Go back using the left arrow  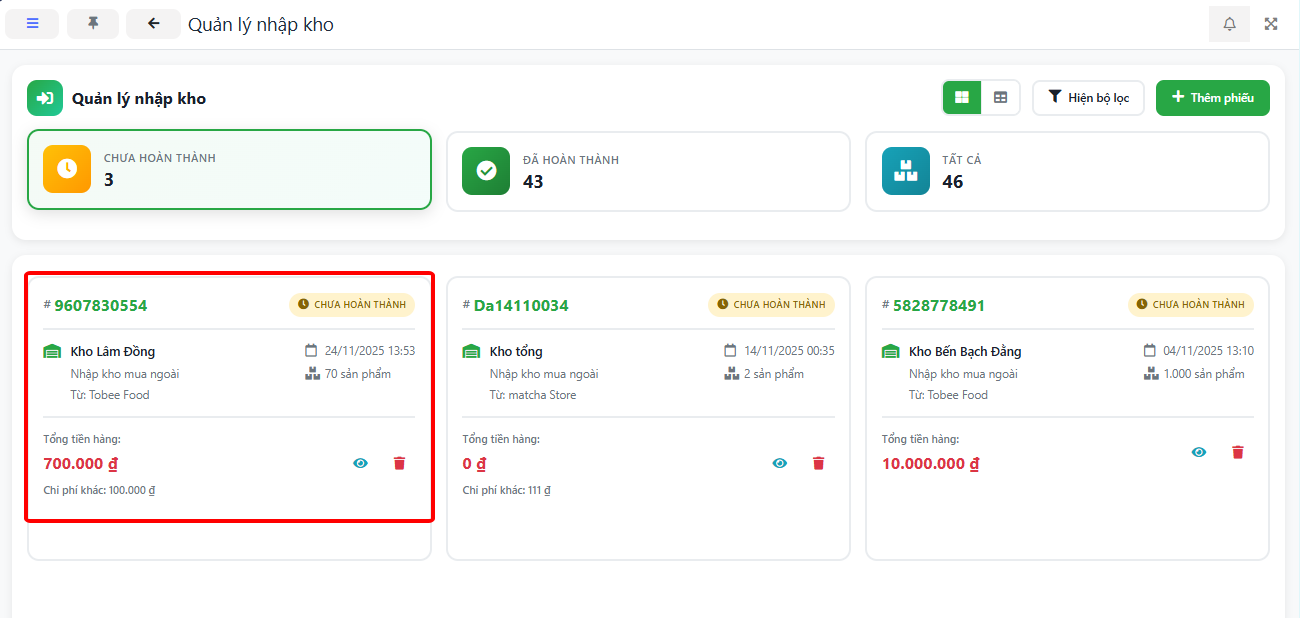pyautogui.click(x=153, y=24)
